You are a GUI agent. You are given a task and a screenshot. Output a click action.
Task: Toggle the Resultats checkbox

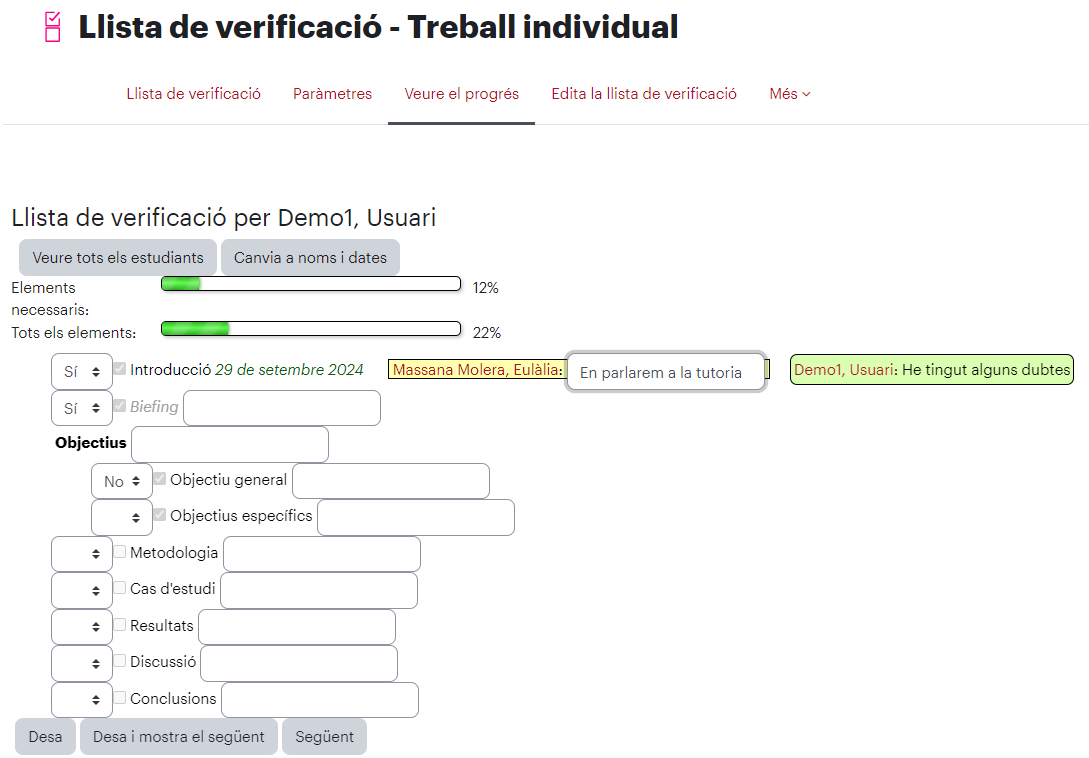pyautogui.click(x=120, y=625)
